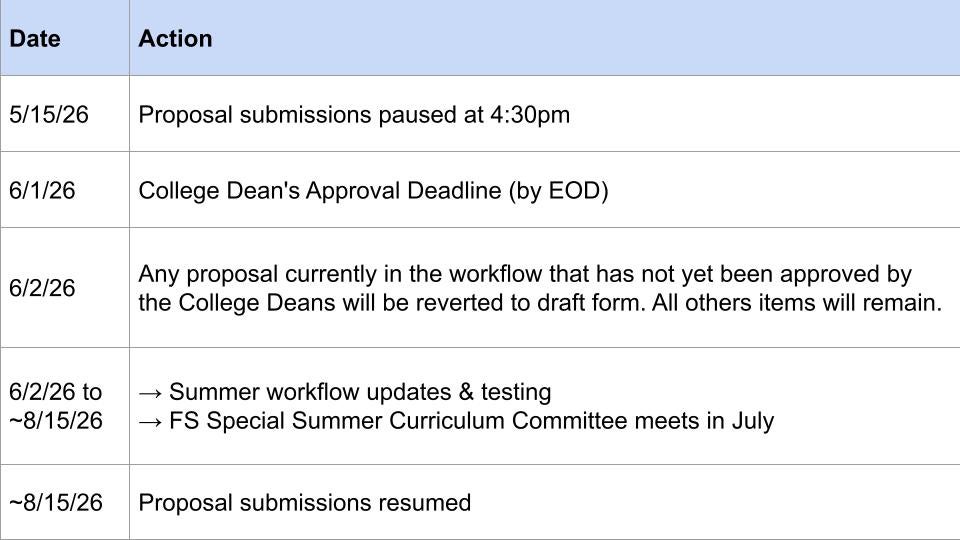Click the word 'July' in the committee line
This screenshot has height=540, width=960.
751,420
